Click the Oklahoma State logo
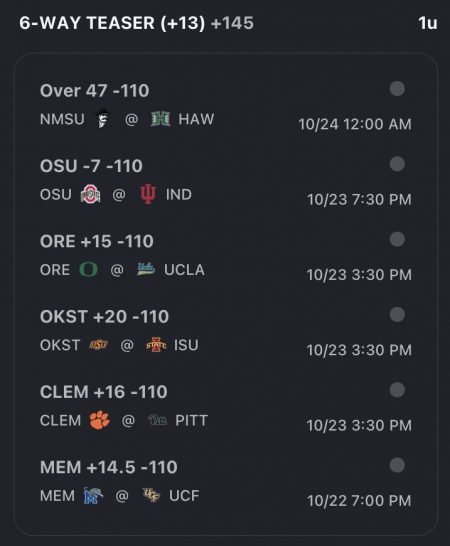Viewport: 450px width, 546px height. (x=99, y=345)
